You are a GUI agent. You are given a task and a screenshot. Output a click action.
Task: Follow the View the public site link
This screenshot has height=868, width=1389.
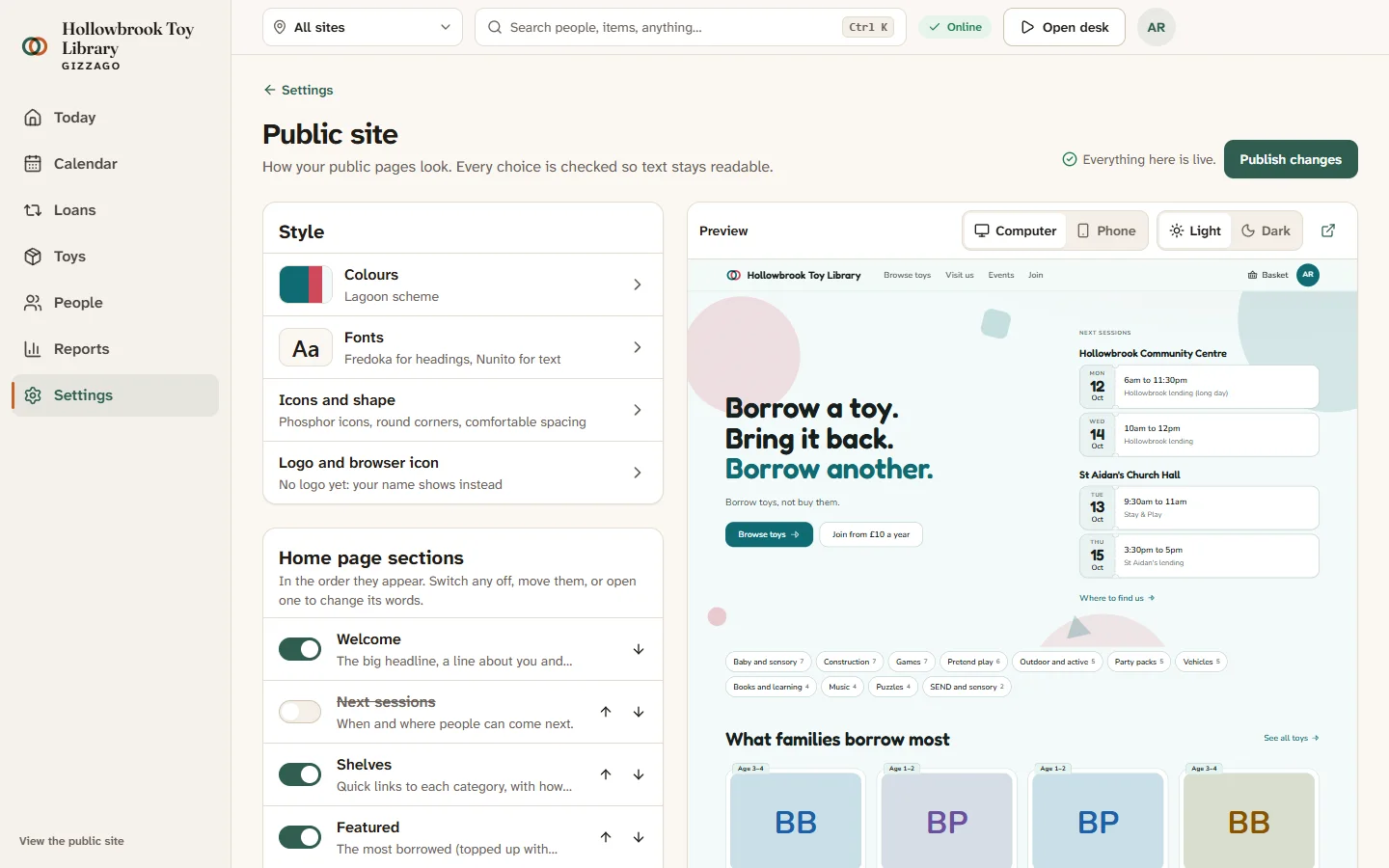[71, 841]
